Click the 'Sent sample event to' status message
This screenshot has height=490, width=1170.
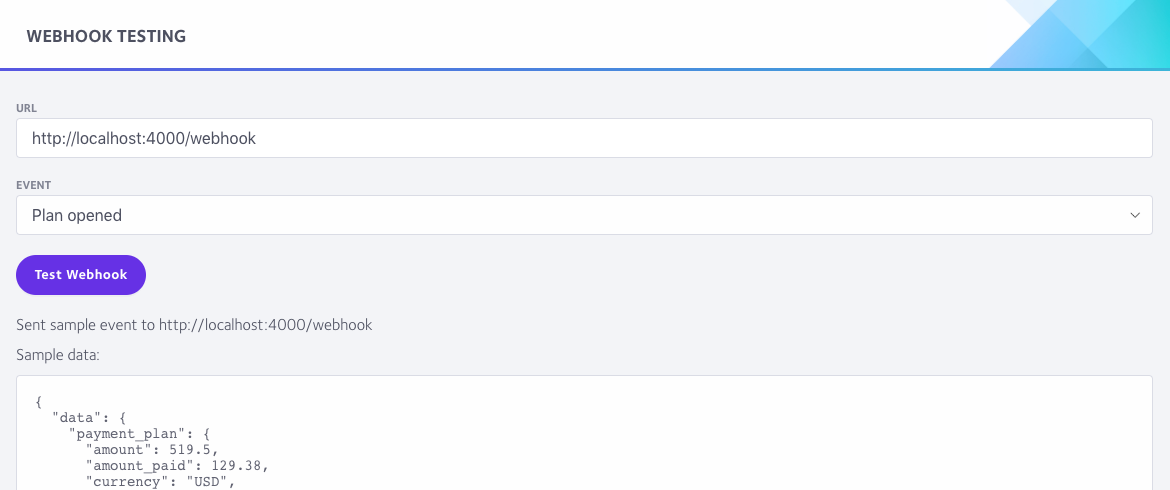pyautogui.click(x=194, y=325)
